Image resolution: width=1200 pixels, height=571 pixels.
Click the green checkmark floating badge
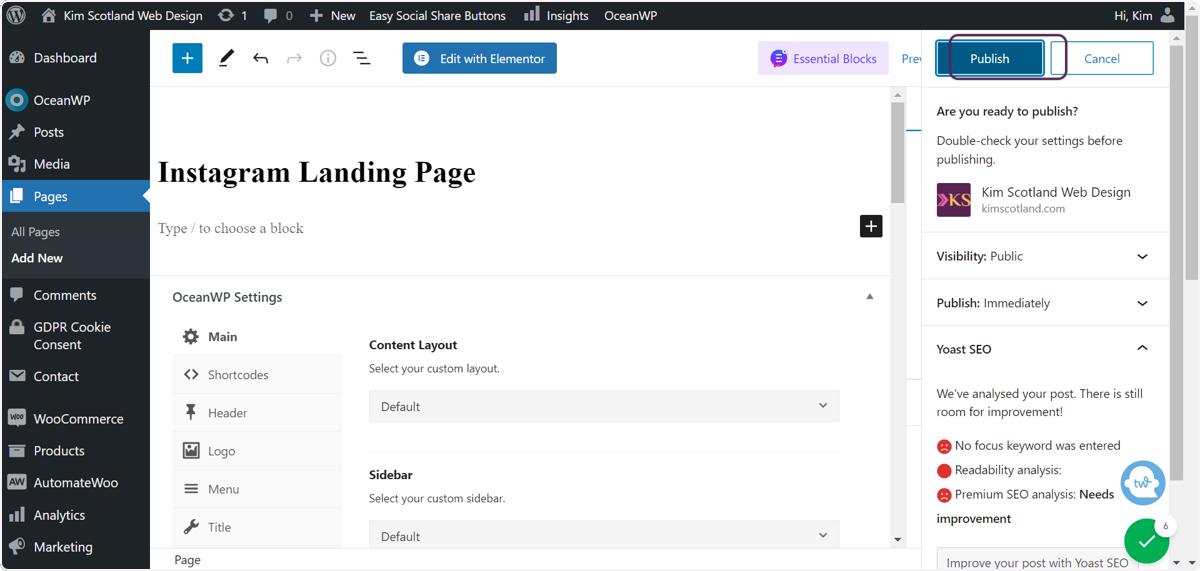tap(1146, 541)
